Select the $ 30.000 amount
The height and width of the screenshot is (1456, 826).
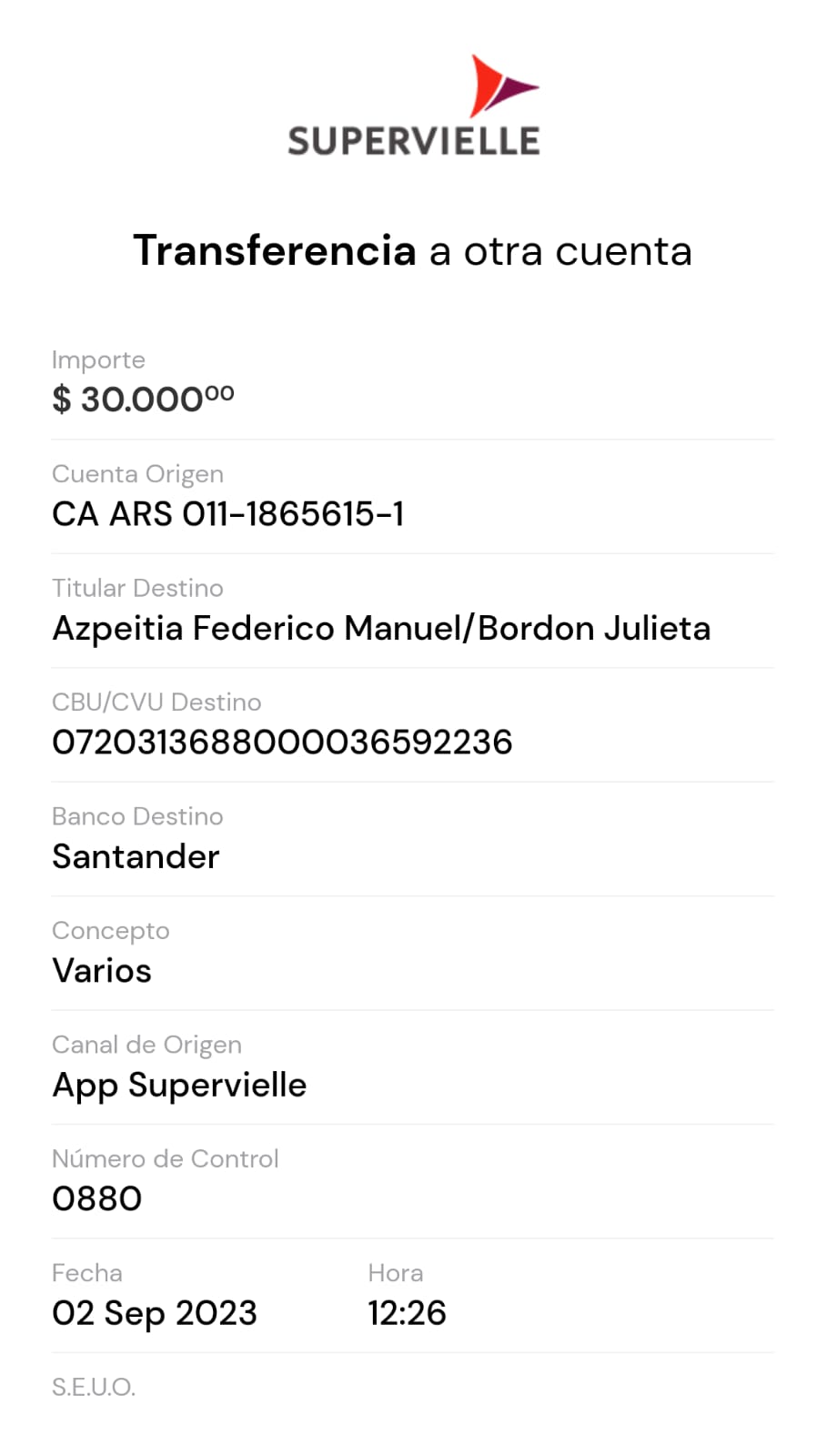[143, 399]
